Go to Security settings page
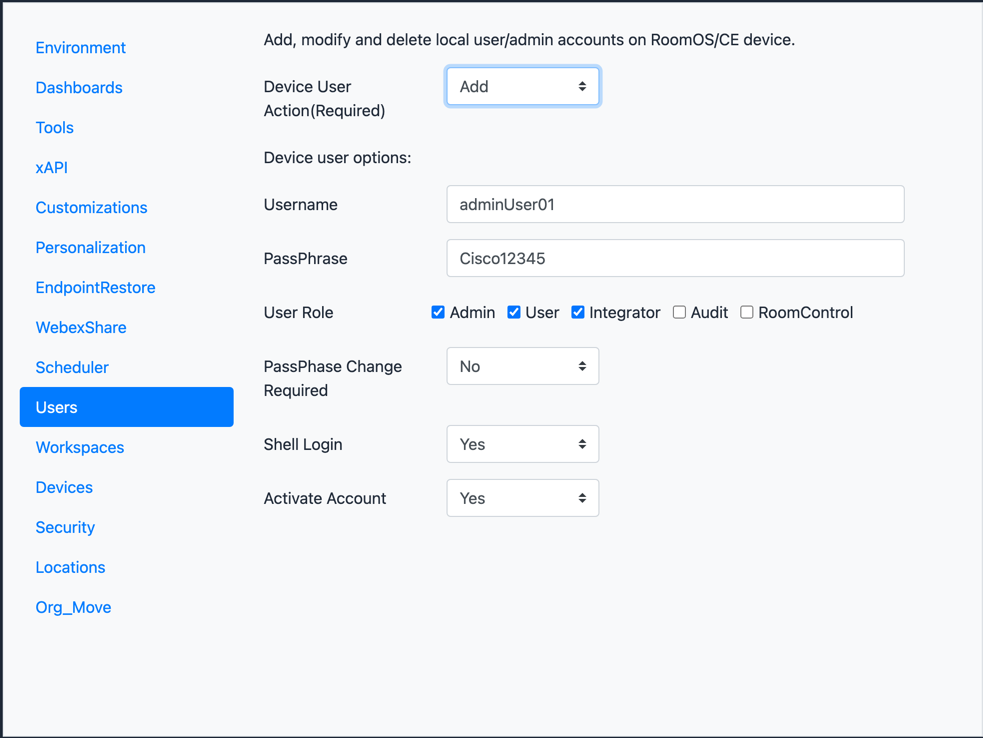 (65, 528)
